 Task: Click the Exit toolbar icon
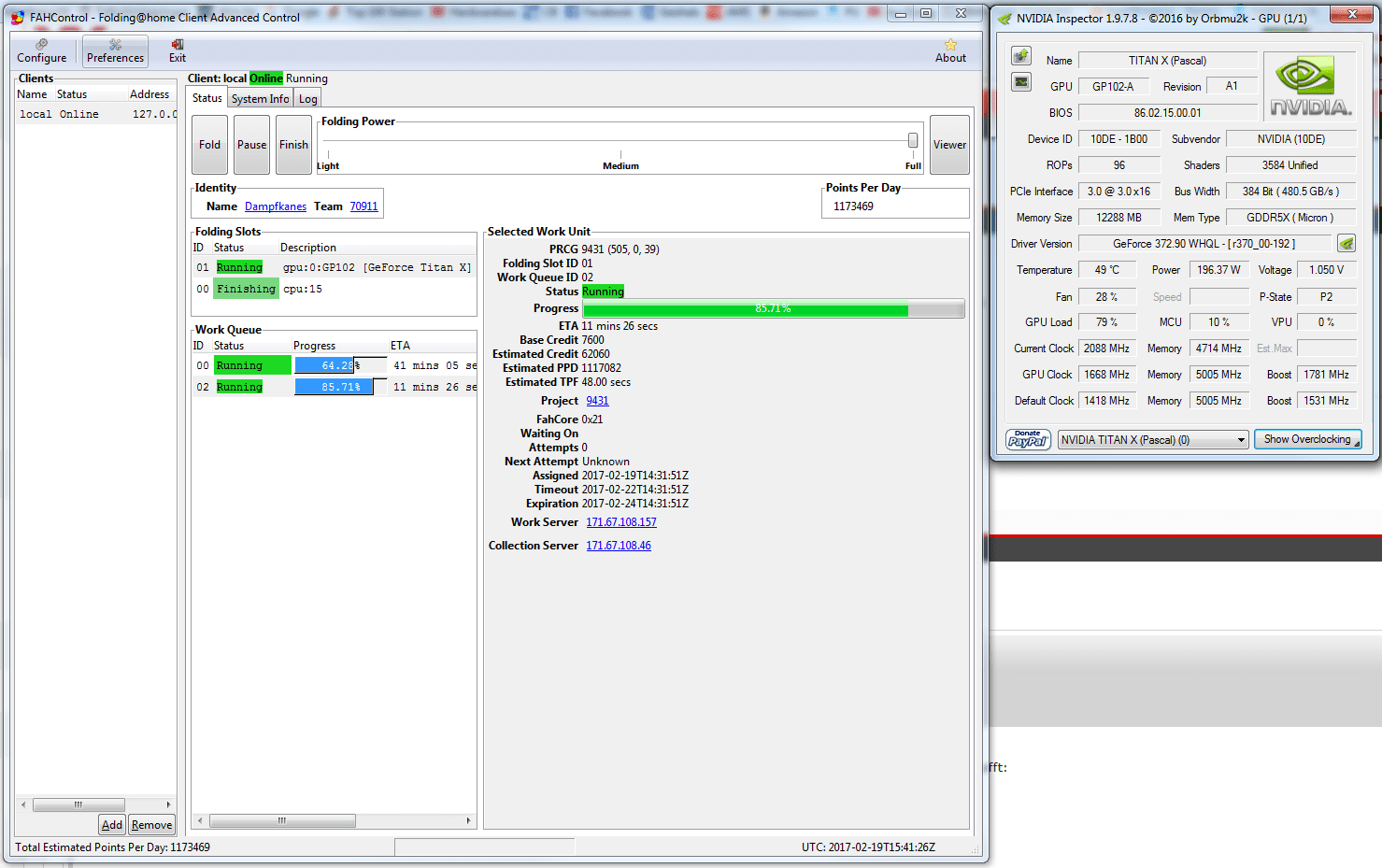coord(178,51)
